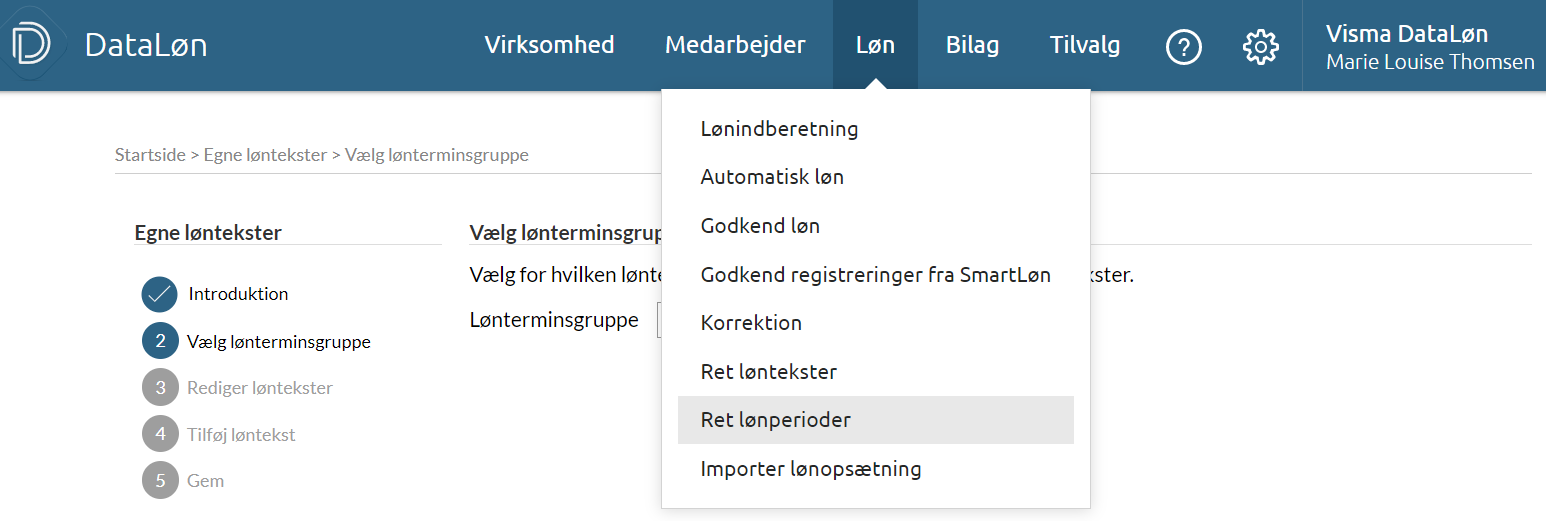
Task: Click step 5 circle Gem
Action: pos(160,480)
